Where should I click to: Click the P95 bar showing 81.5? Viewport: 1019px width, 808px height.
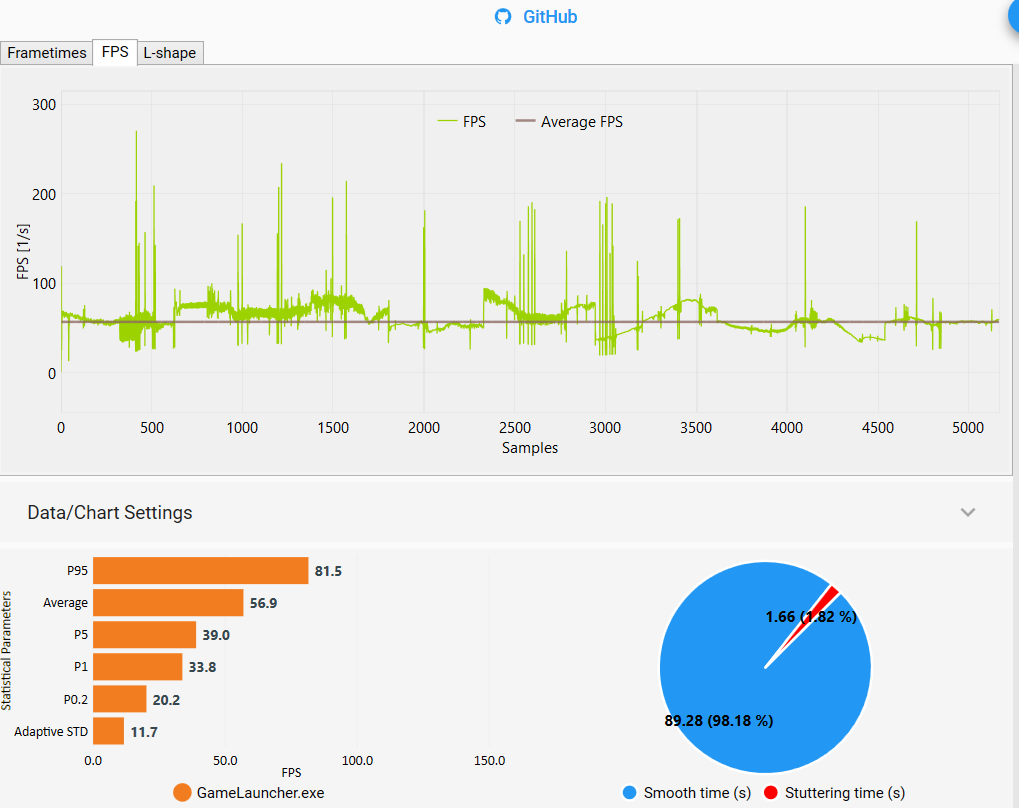(x=201, y=571)
